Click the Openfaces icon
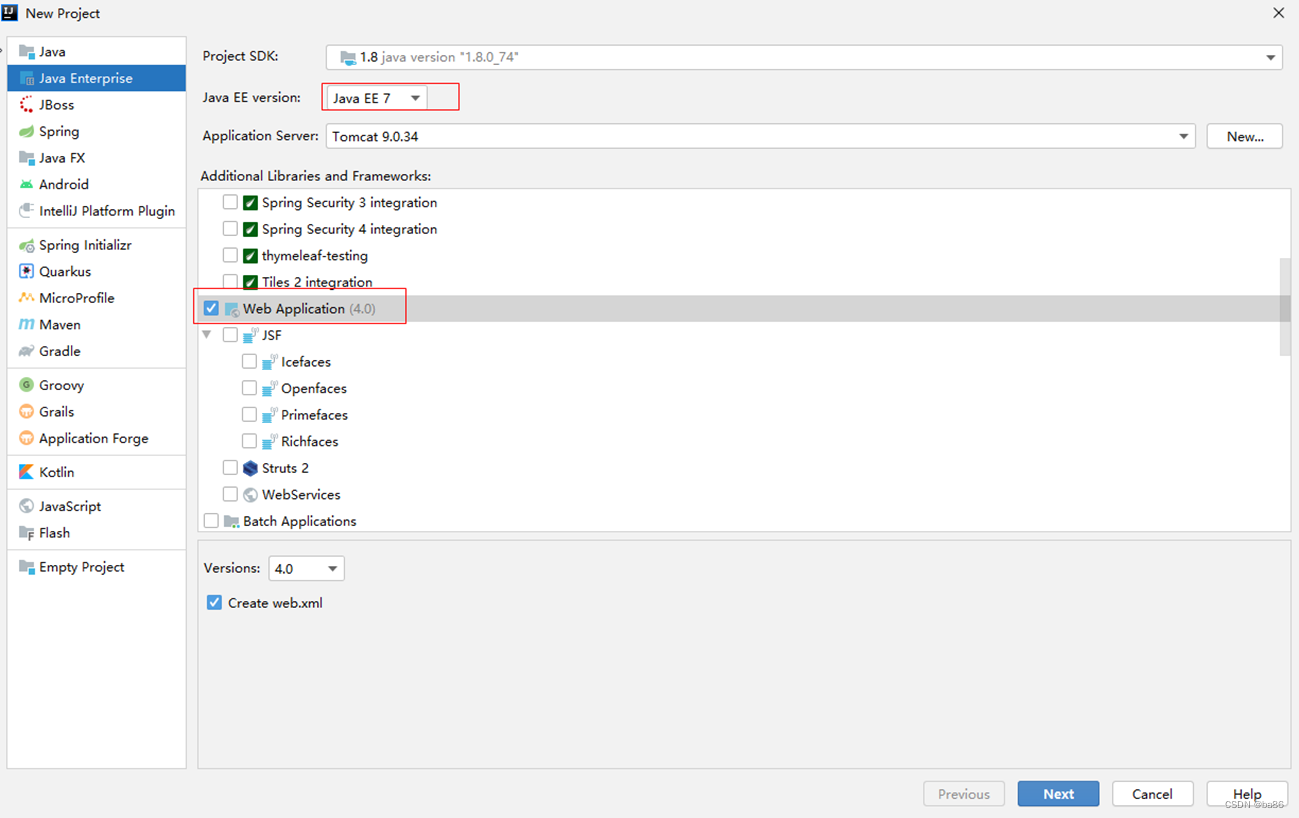This screenshot has width=1299, height=818. (270, 388)
